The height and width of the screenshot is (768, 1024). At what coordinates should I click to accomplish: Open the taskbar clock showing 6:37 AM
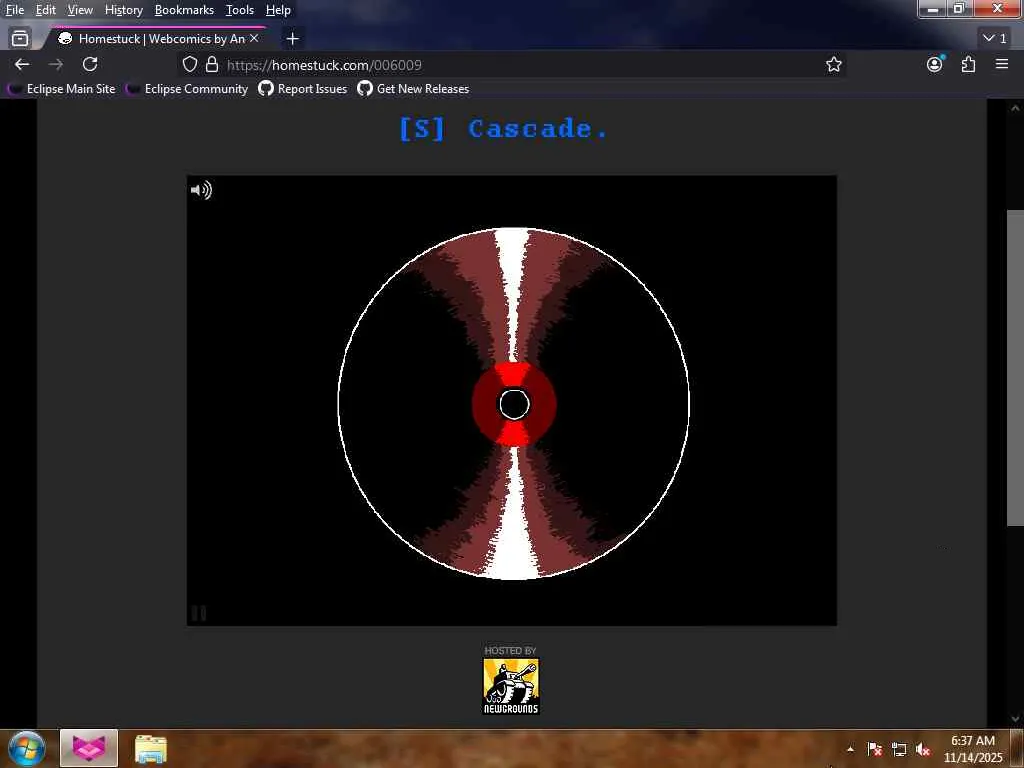click(x=972, y=749)
